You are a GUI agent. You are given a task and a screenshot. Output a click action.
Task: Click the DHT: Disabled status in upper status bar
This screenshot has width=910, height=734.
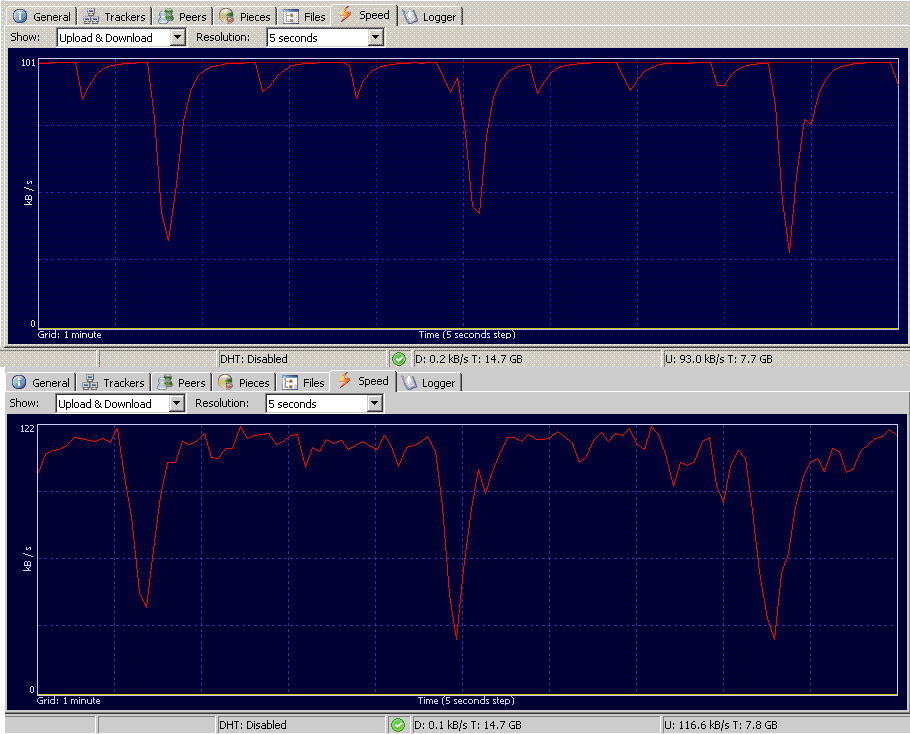[x=253, y=359]
